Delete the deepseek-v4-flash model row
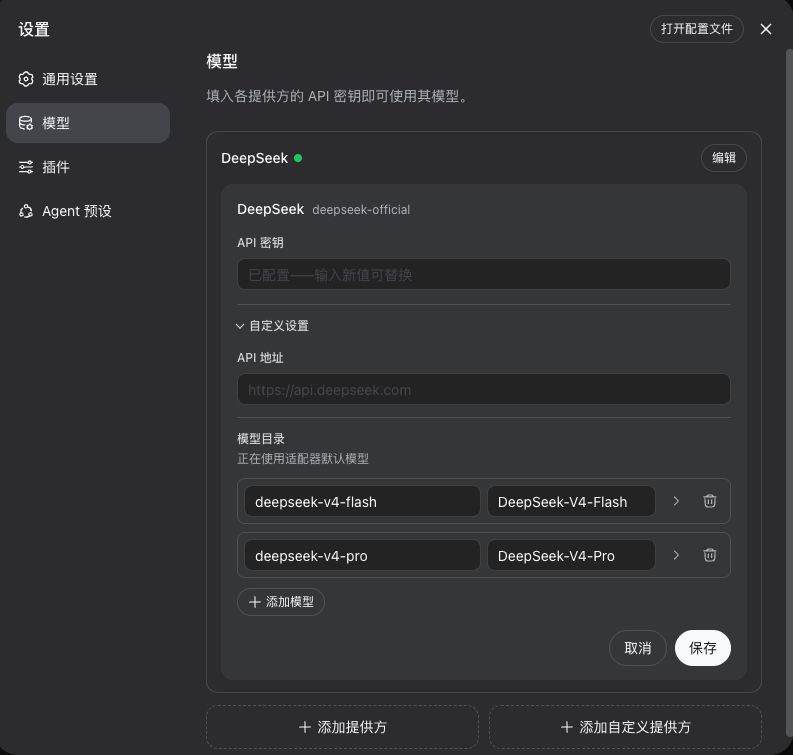 tap(710, 501)
